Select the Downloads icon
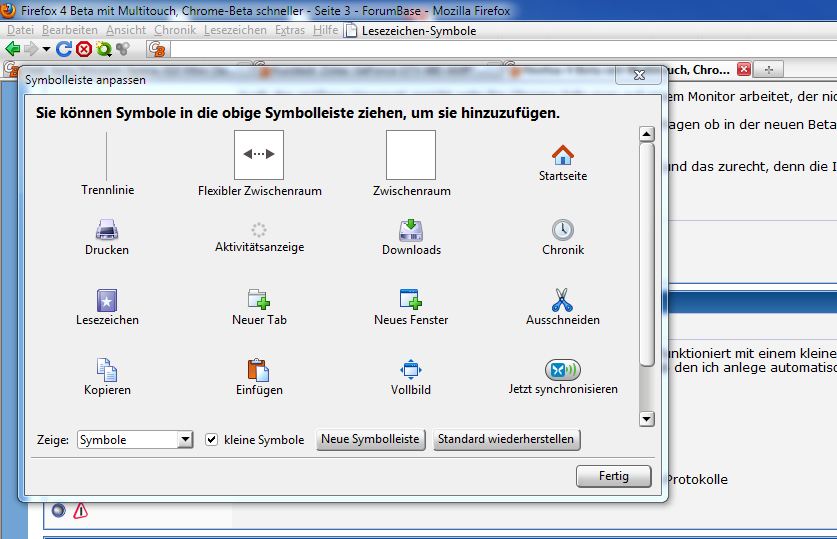The width and height of the screenshot is (837, 539). (411, 229)
